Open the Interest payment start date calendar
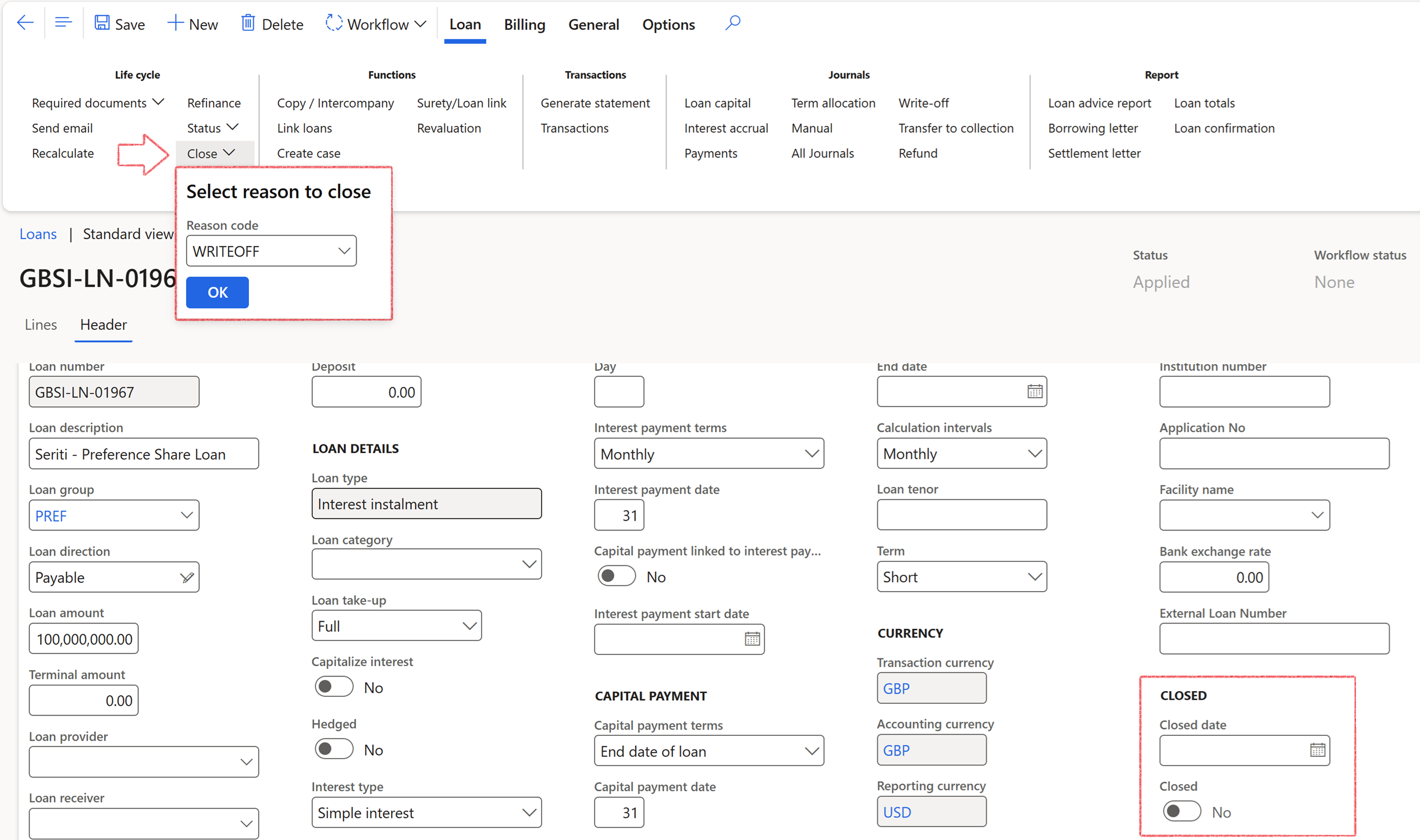 [752, 639]
